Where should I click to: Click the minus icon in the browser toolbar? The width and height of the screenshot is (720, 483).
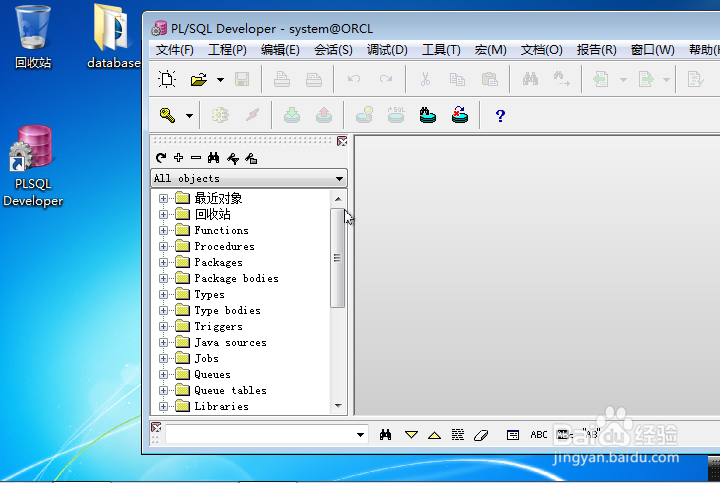196,158
